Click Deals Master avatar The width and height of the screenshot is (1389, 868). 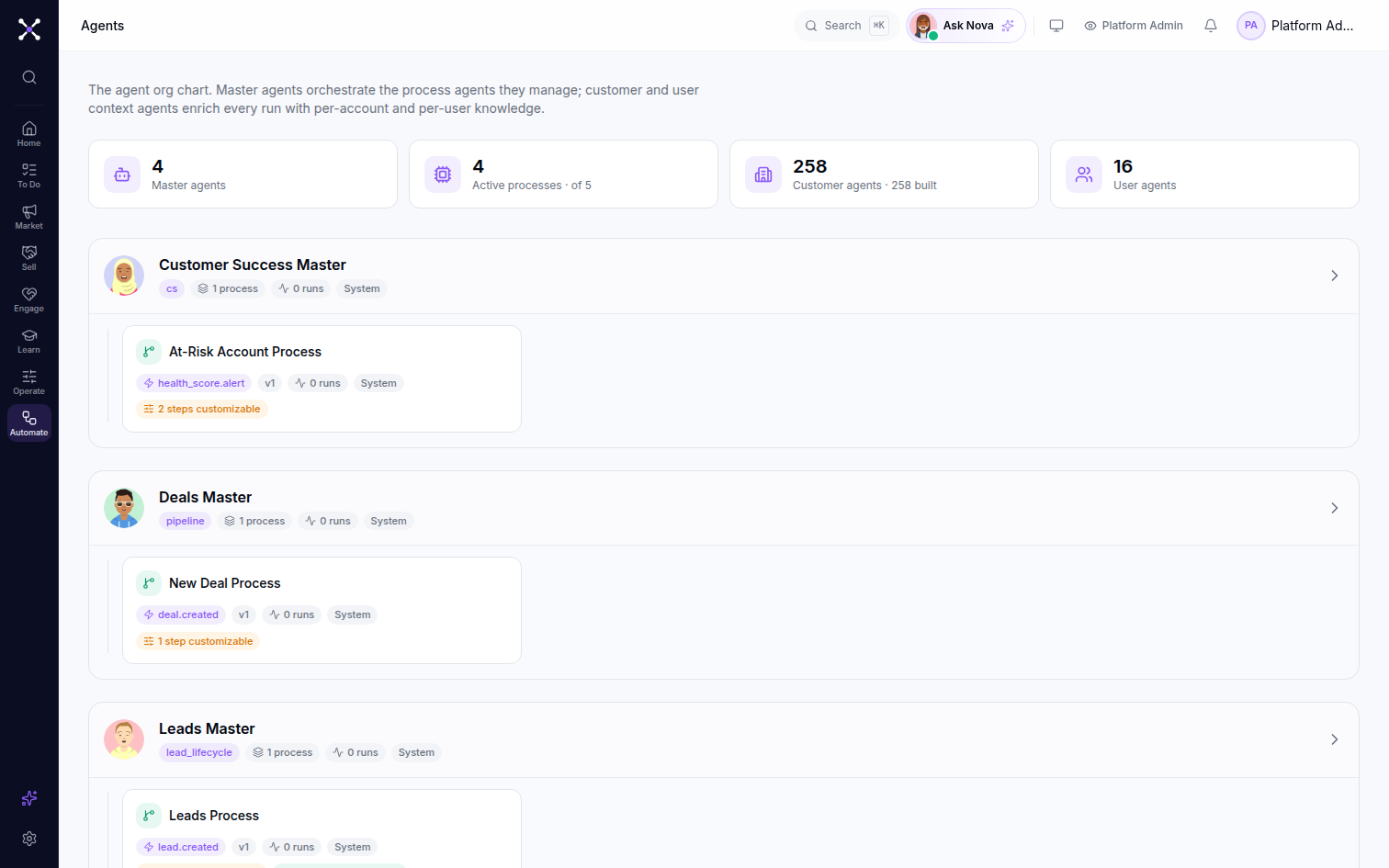tap(124, 508)
